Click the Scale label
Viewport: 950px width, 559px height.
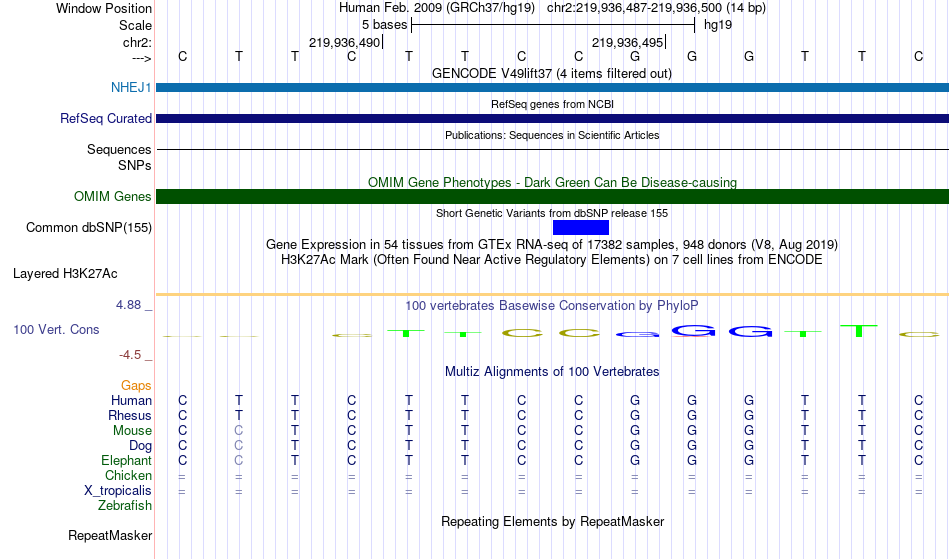coord(135,25)
